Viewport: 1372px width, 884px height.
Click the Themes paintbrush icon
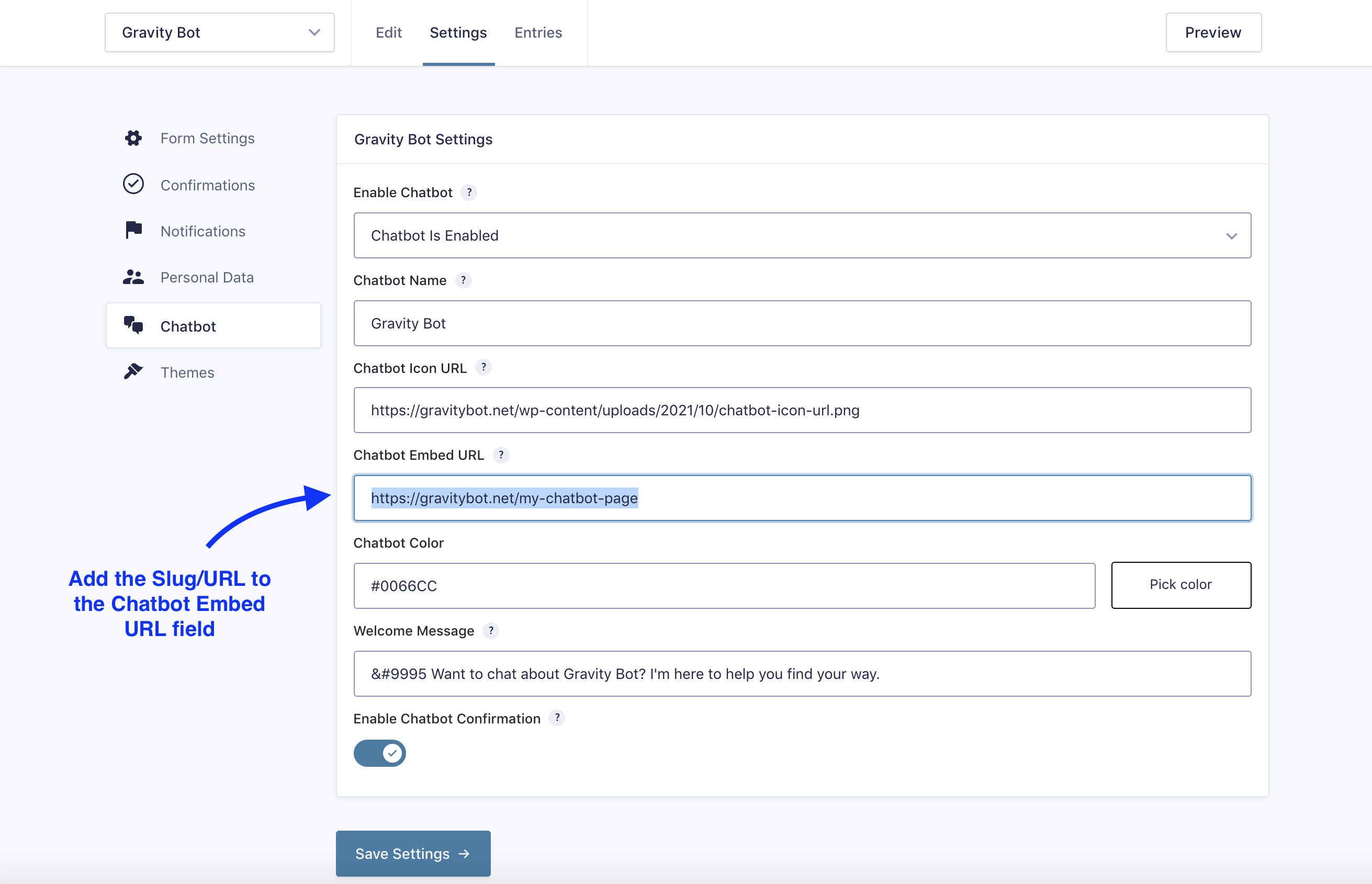click(x=133, y=371)
